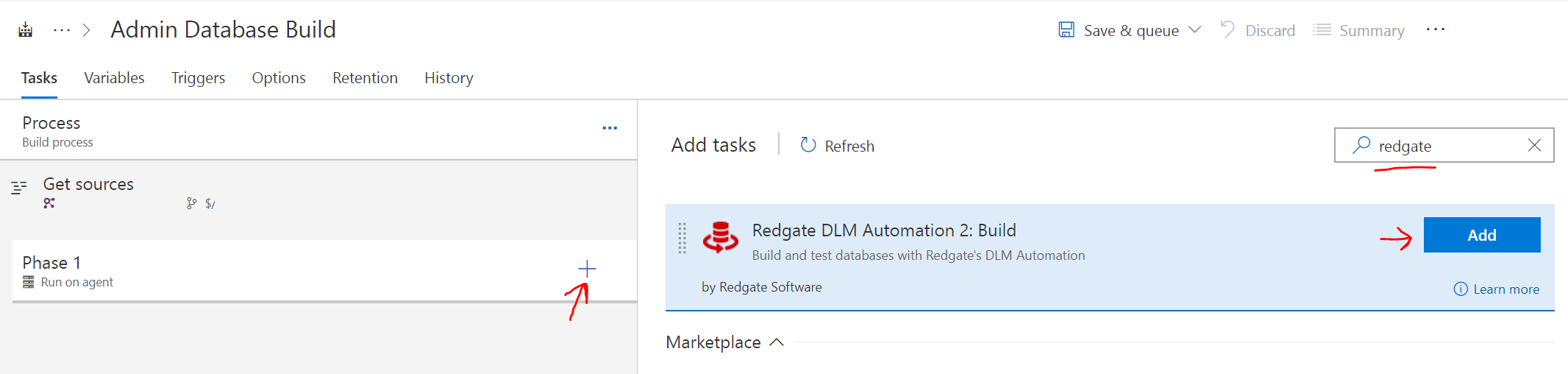
Task: Select Phase 1 Run on agent
Action: 324,271
